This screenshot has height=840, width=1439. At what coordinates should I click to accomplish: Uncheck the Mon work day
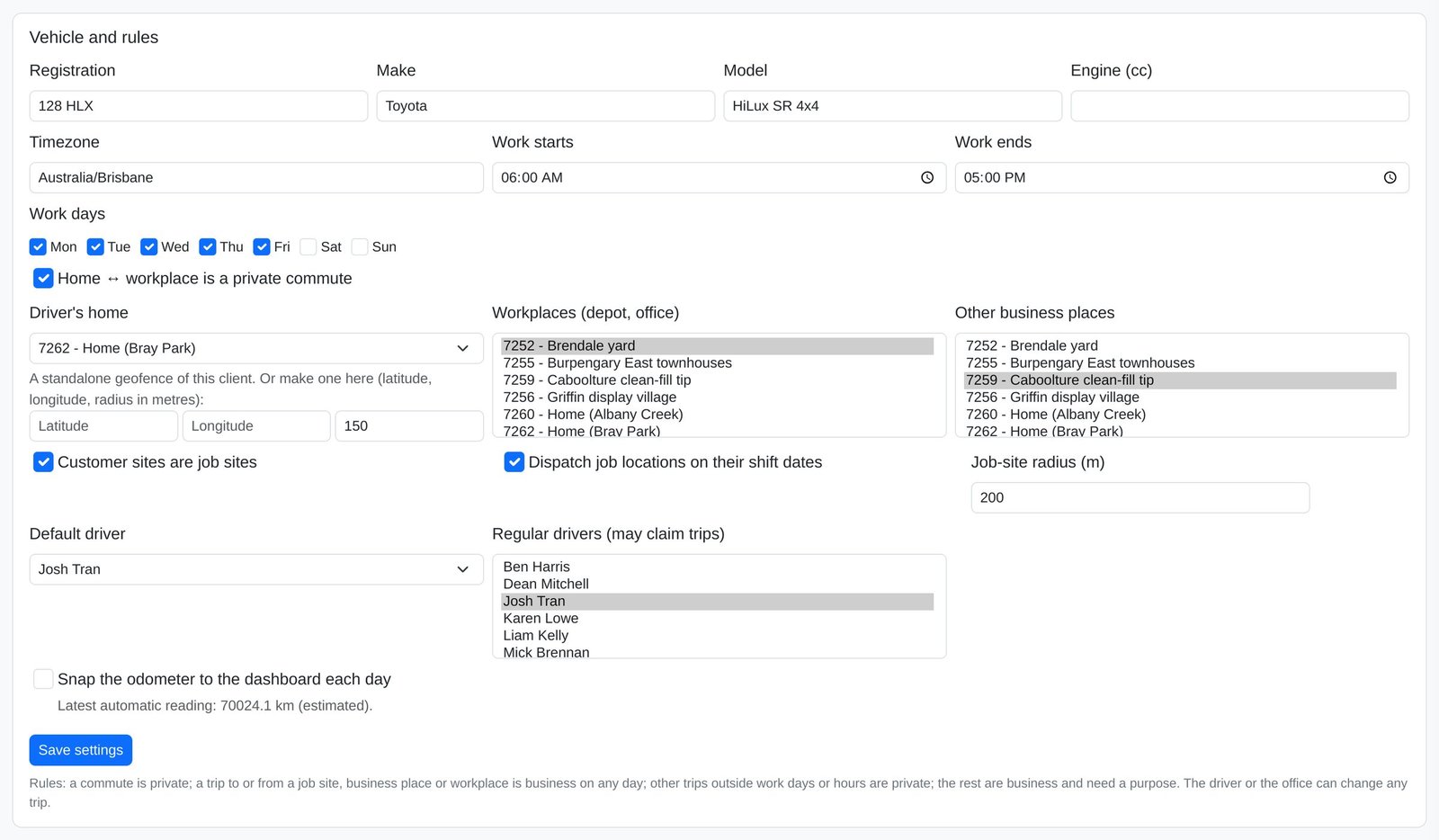click(x=38, y=247)
